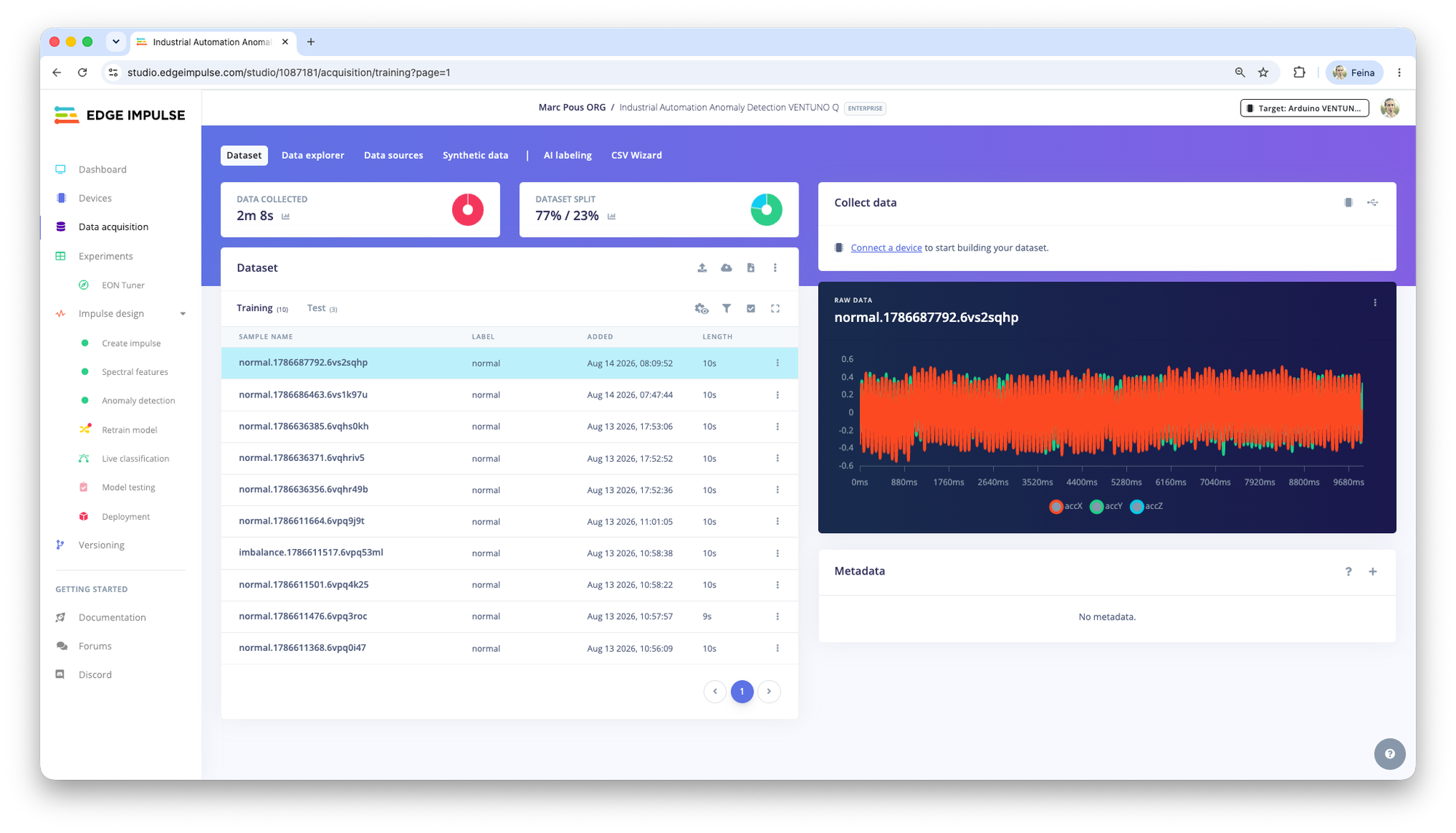Open the AI labeling tab
Image resolution: width=1456 pixels, height=833 pixels.
point(567,156)
